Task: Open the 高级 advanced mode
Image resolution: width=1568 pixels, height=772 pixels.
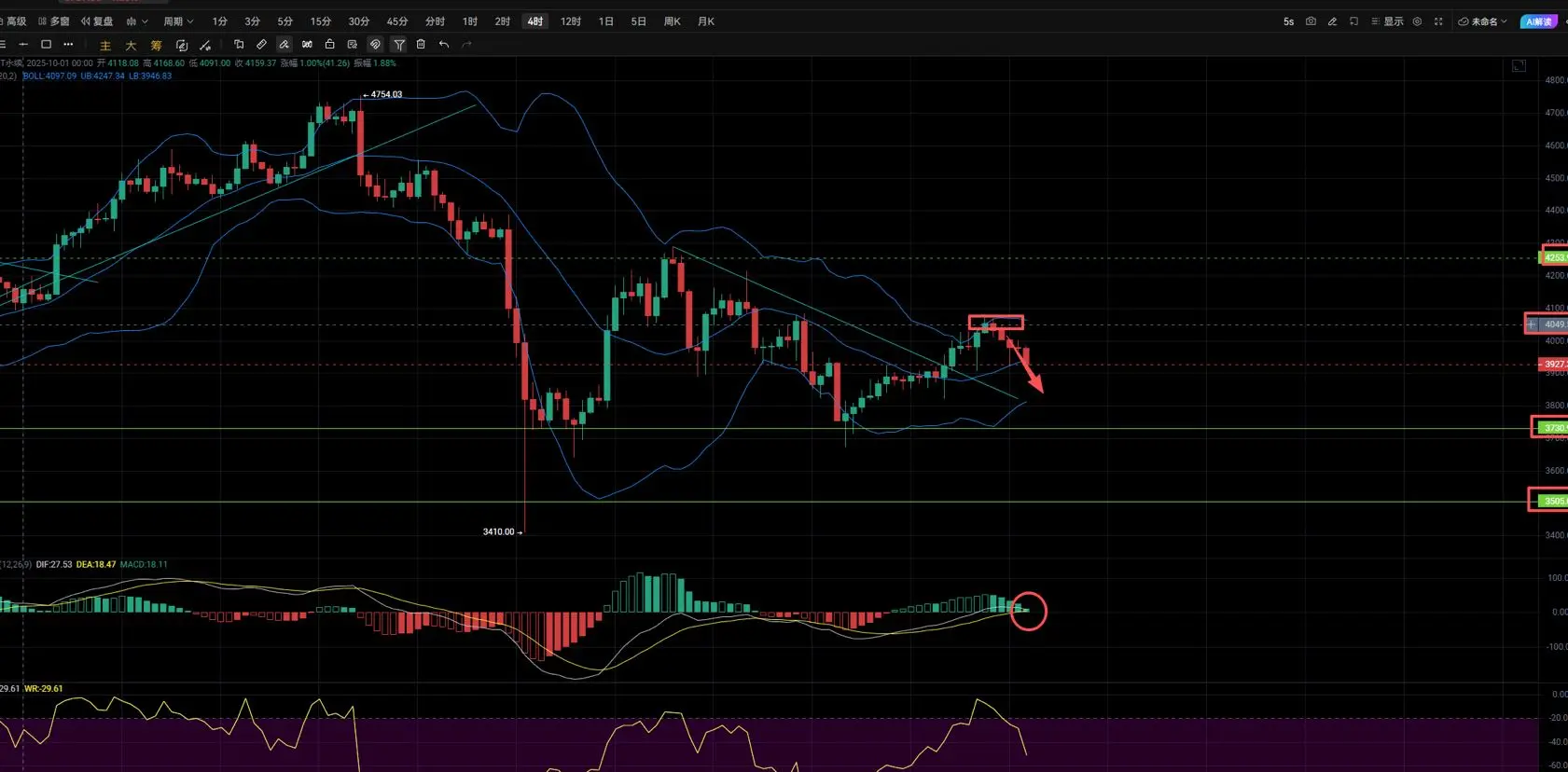Action: [13, 21]
